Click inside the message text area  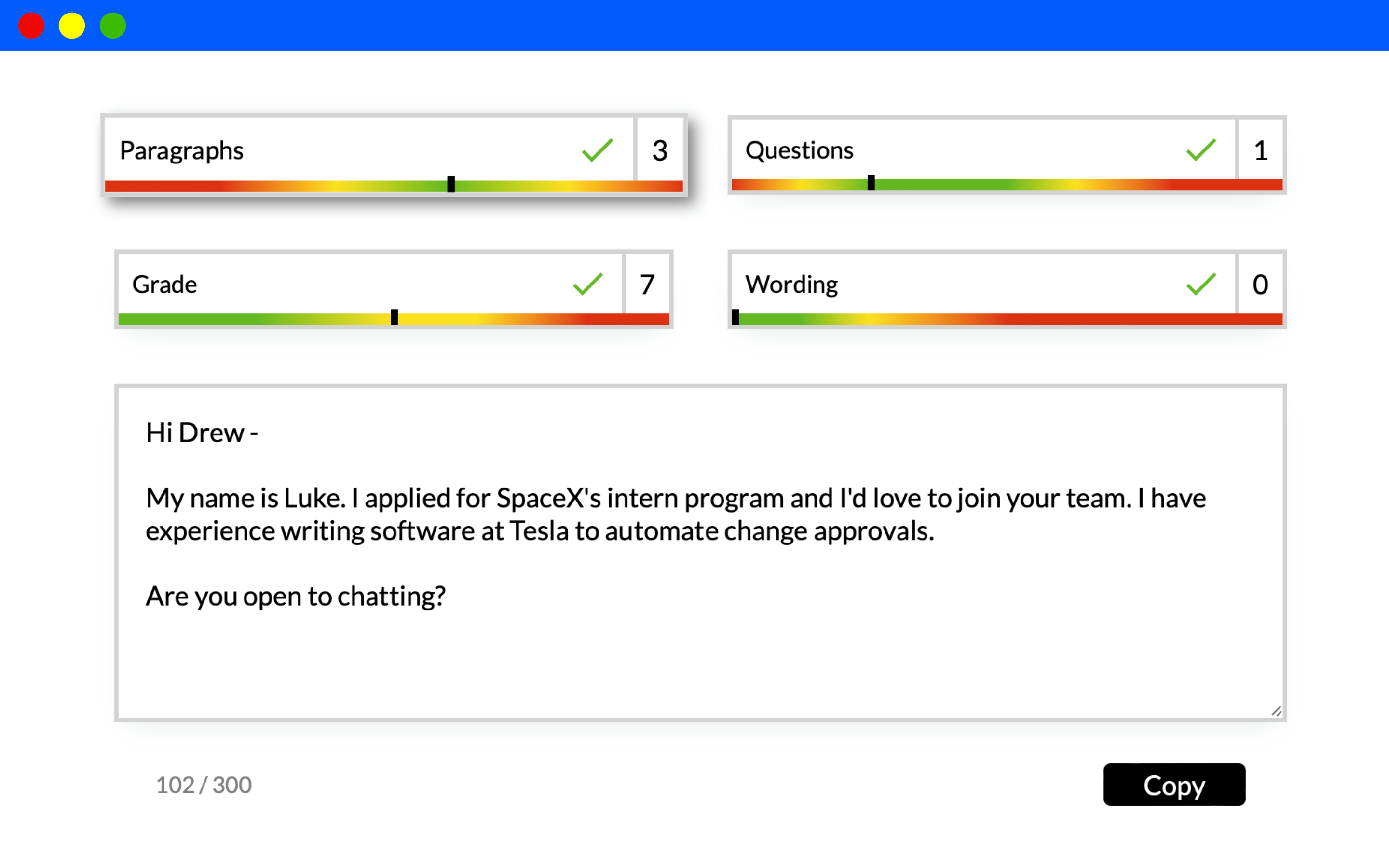pos(700,553)
